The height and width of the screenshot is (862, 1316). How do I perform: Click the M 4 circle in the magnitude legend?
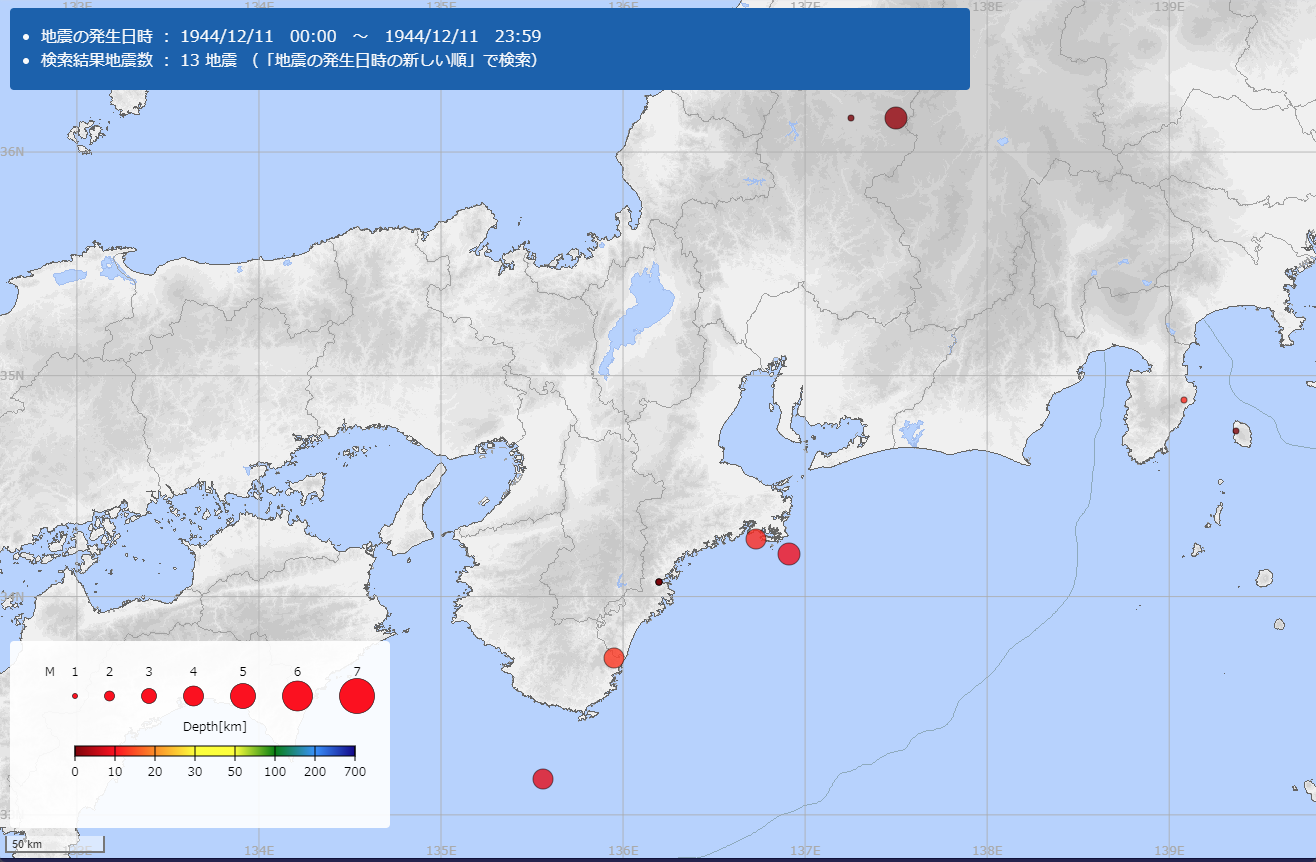(194, 696)
